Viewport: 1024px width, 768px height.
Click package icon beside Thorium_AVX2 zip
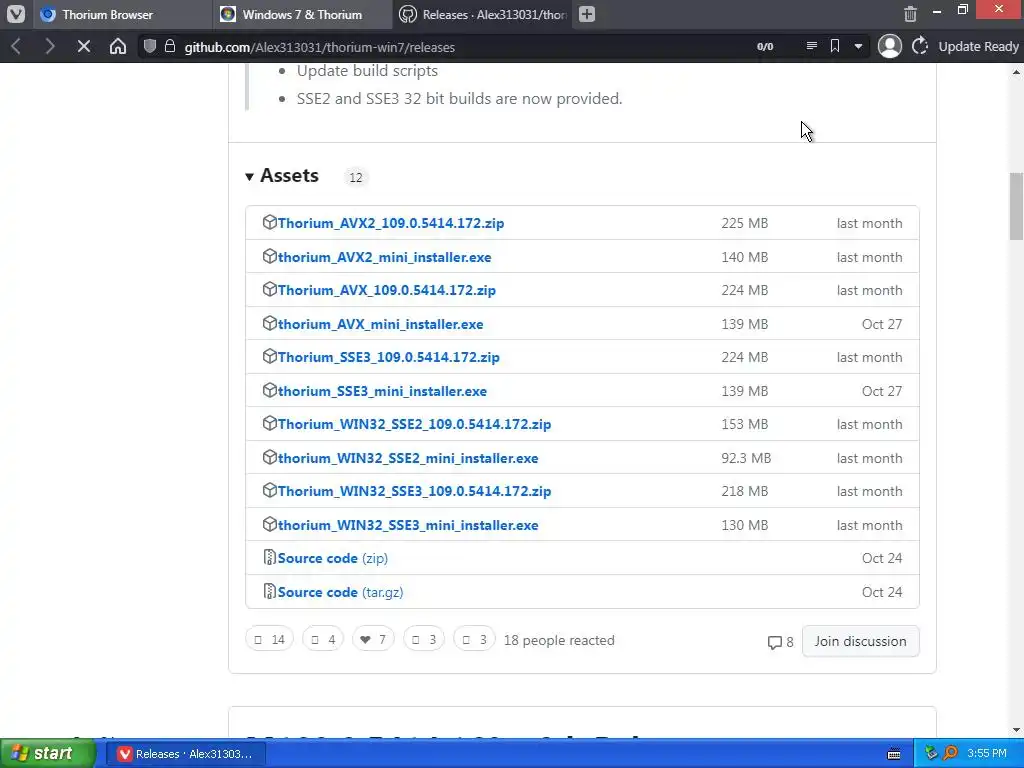[x=269, y=222]
